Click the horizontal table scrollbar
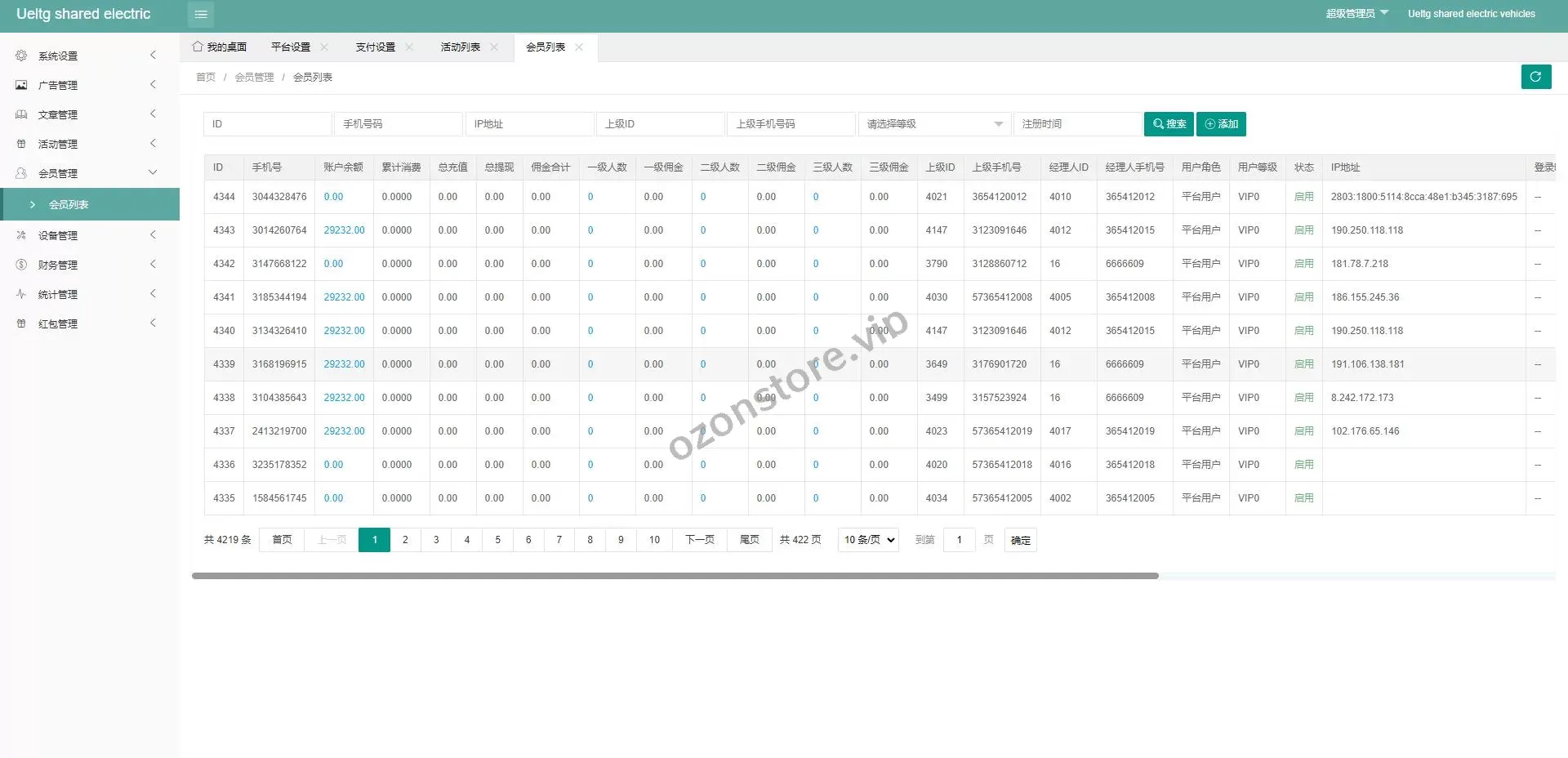This screenshot has width=1568, height=758. pos(675,576)
